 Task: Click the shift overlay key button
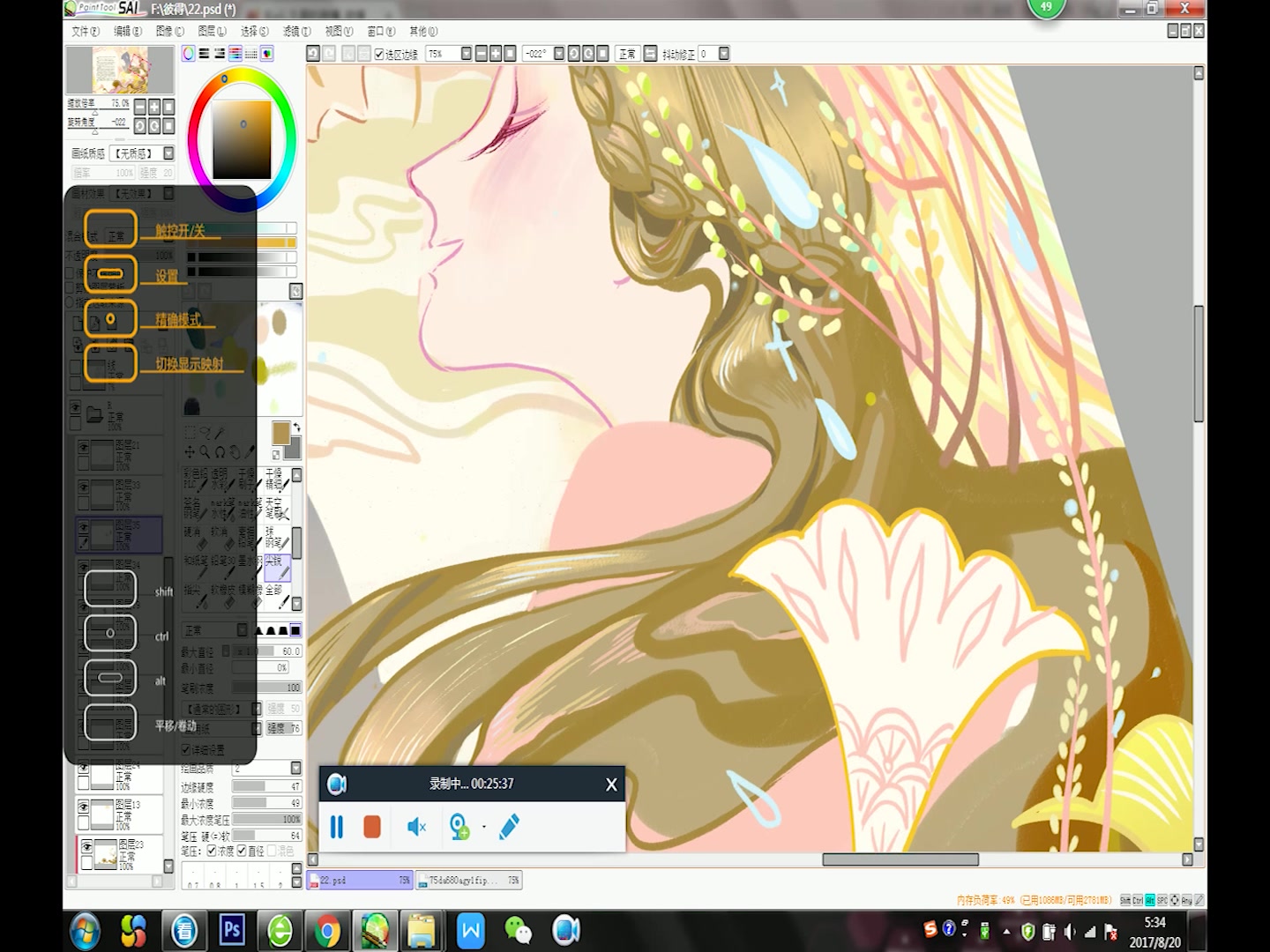111,589
